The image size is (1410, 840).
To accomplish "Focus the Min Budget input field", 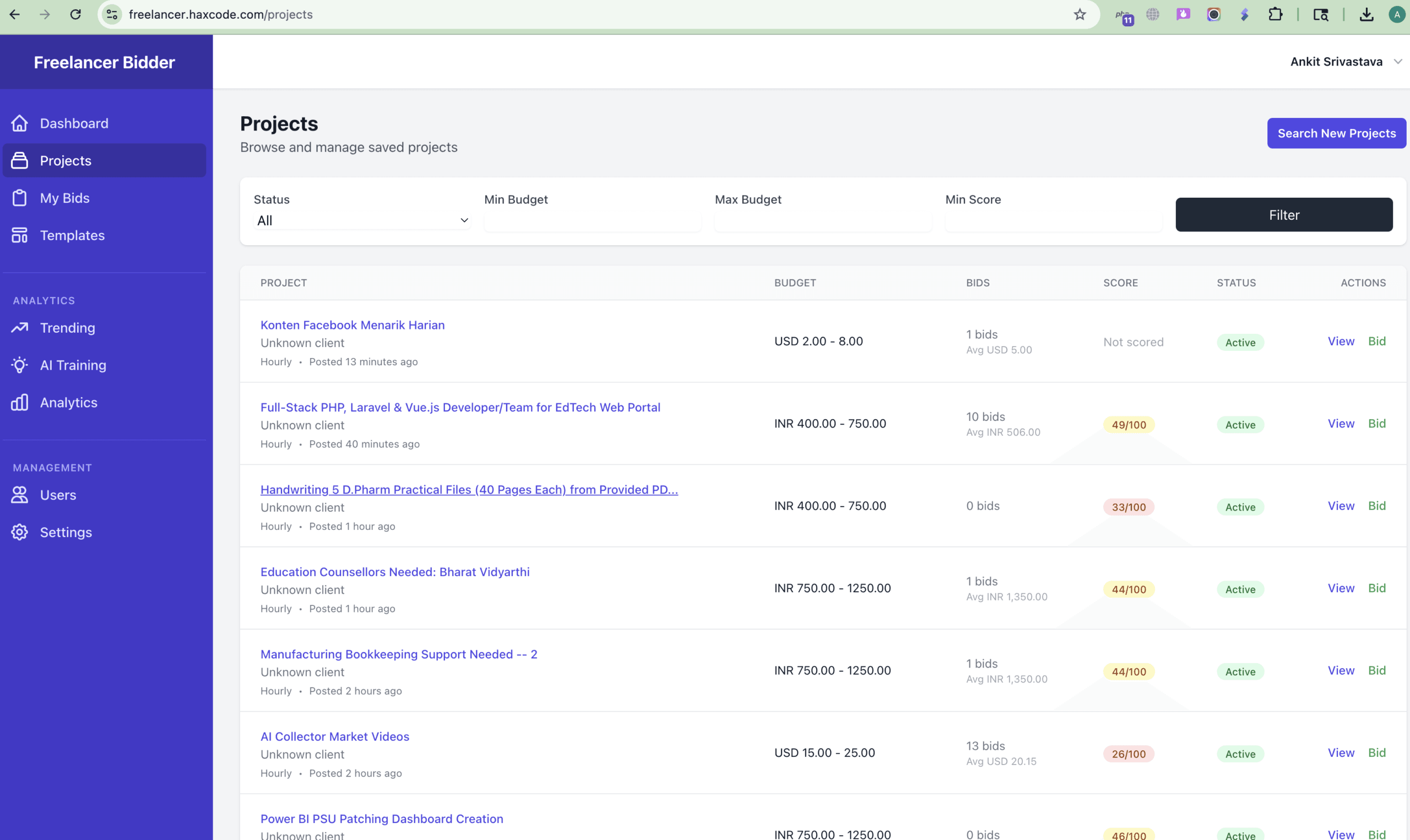I will pos(592,221).
